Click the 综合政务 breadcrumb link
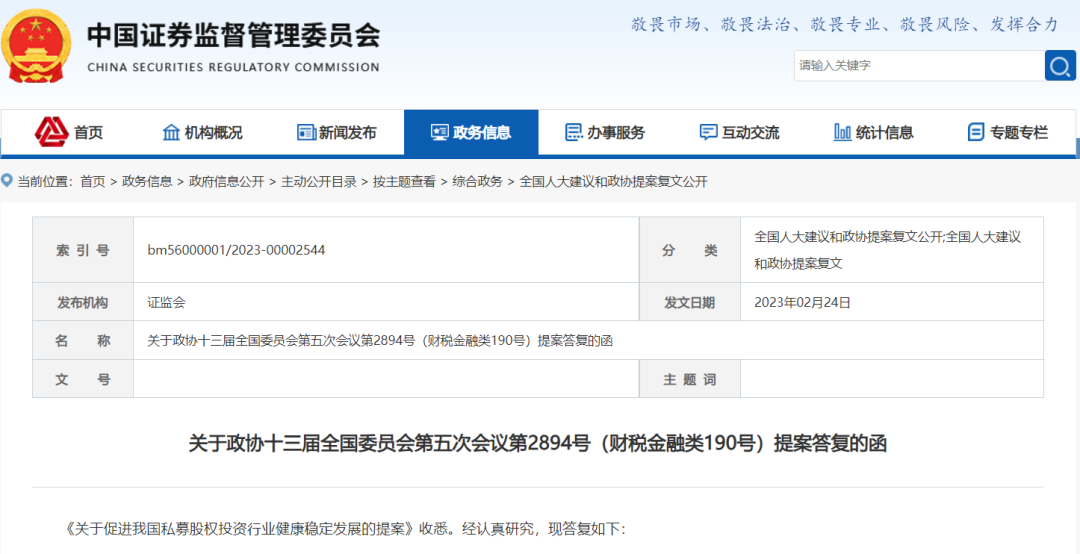 click(477, 182)
